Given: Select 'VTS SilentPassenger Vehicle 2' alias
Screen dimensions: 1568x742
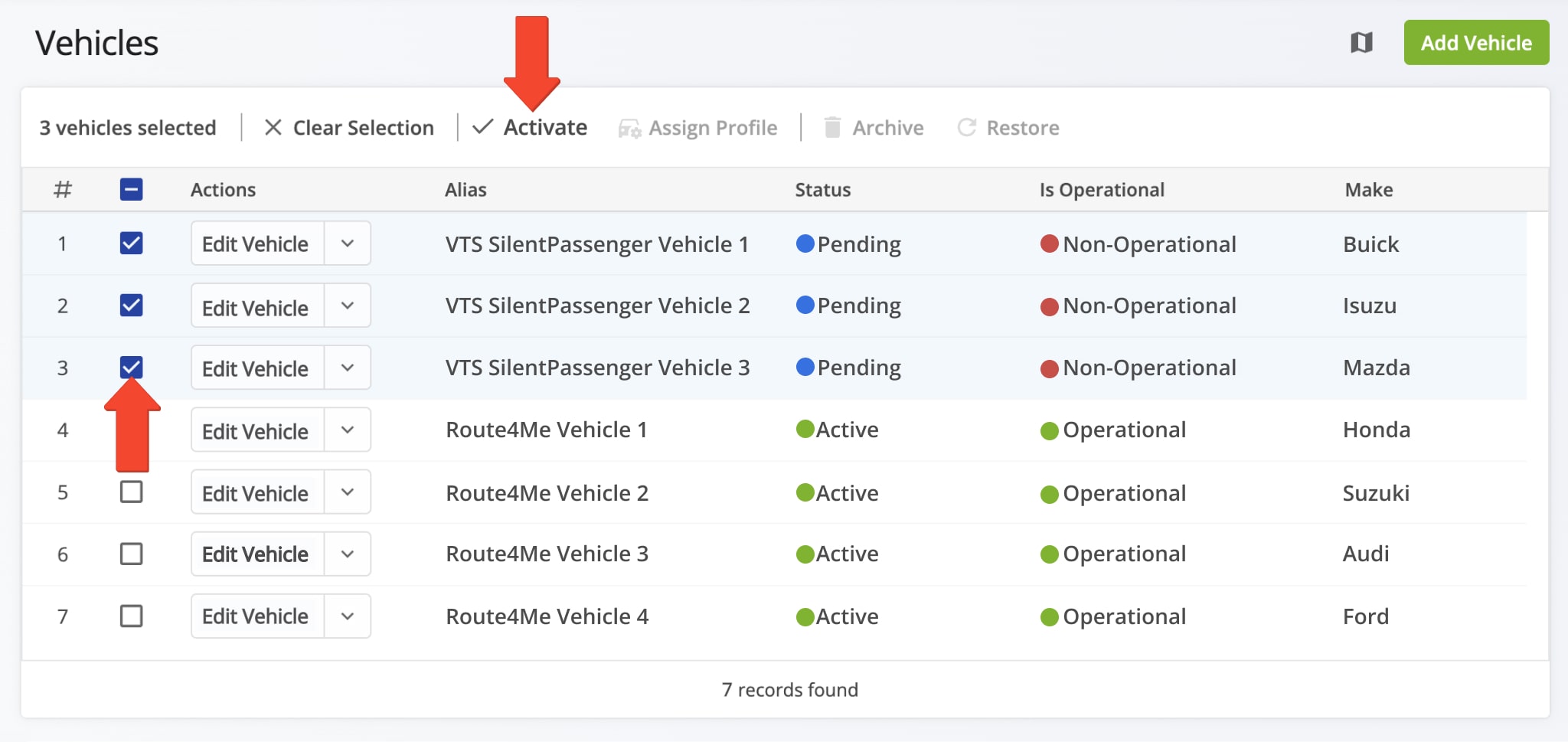Looking at the screenshot, I should click(597, 306).
